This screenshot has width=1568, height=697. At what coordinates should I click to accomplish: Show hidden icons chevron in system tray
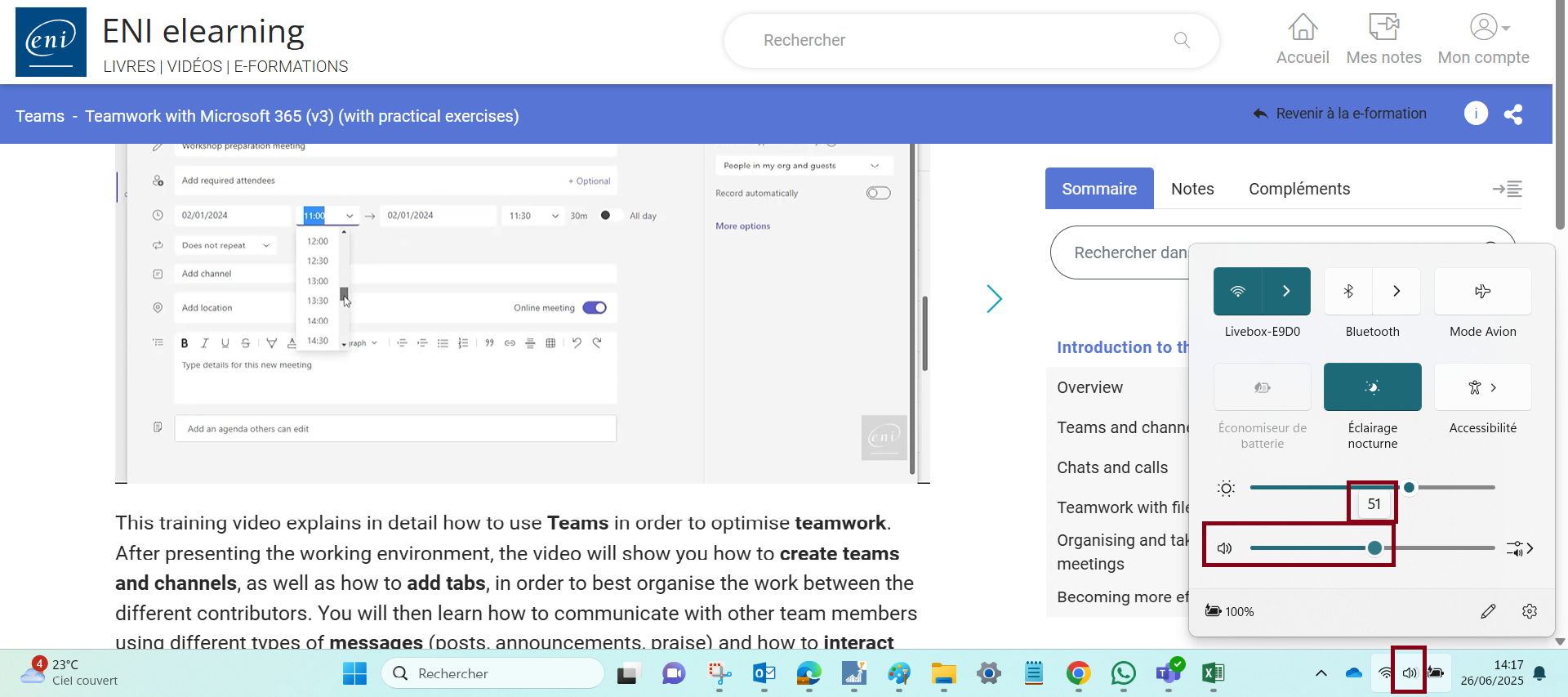click(x=1321, y=673)
